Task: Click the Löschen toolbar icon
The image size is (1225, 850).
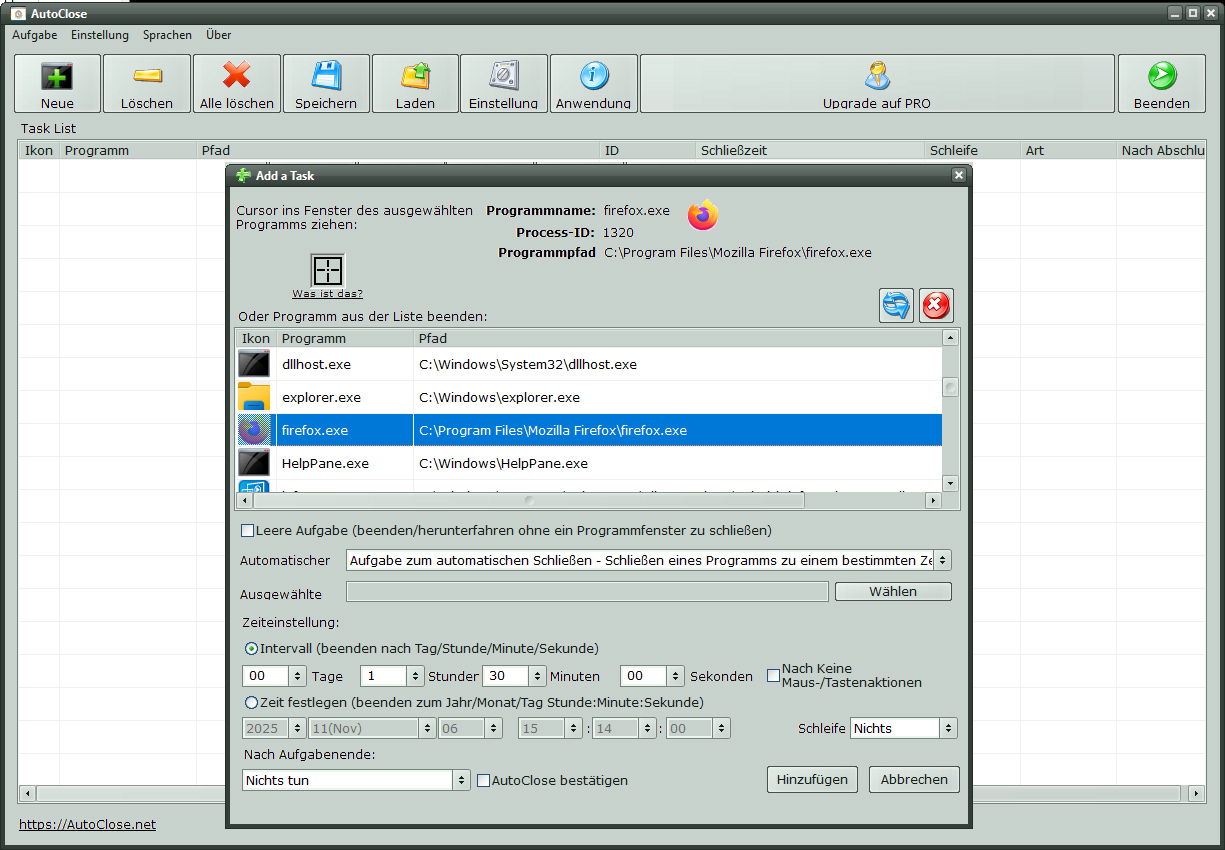Action: pos(147,76)
